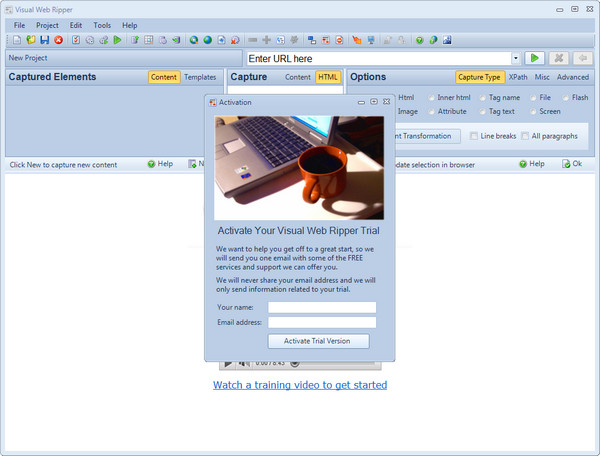Switch to Content tab in Capture panel

click(298, 77)
